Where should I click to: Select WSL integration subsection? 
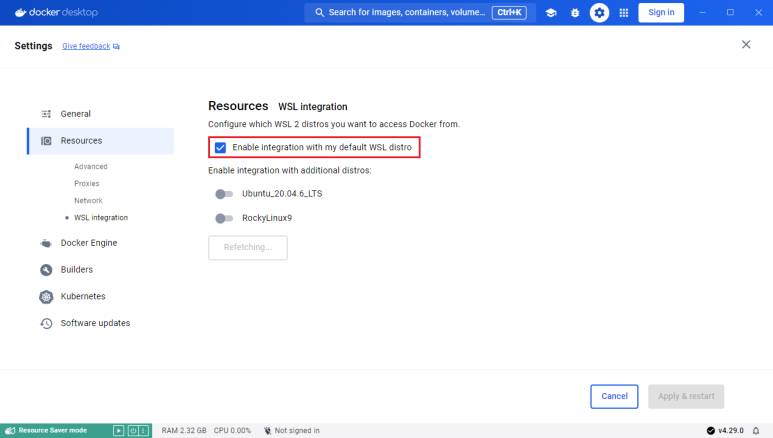tap(101, 218)
